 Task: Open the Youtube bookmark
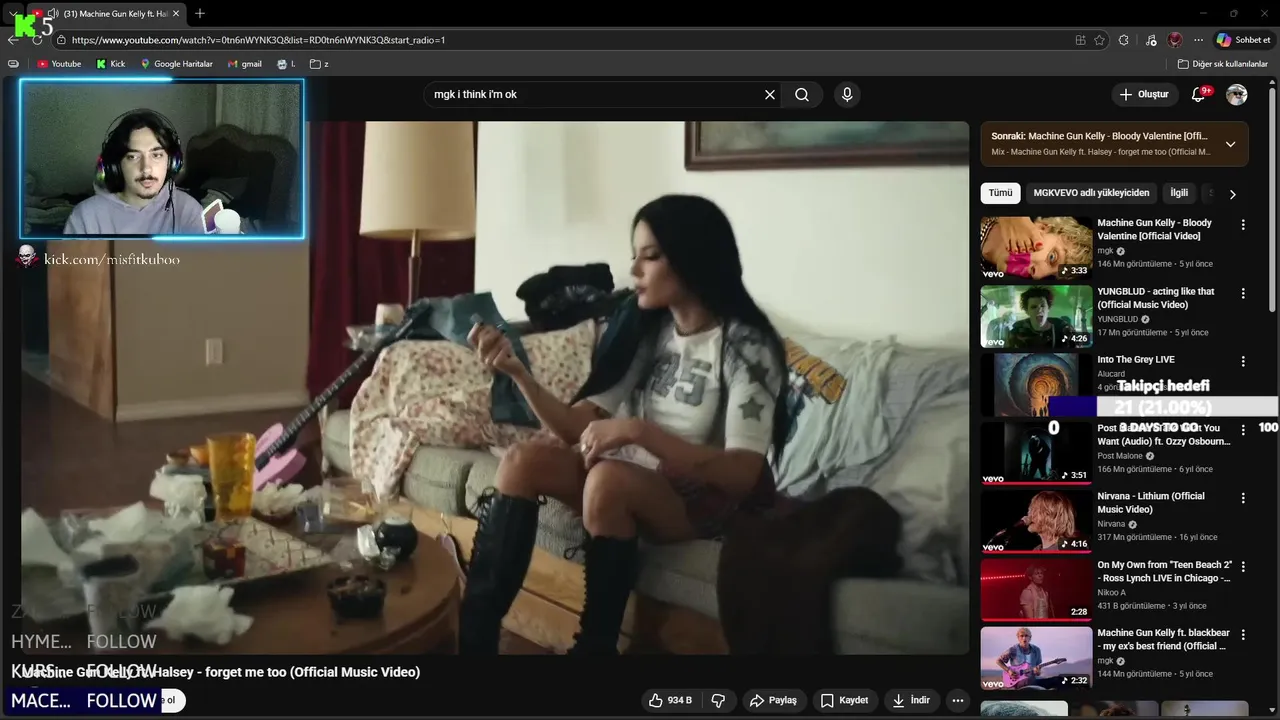tap(59, 64)
